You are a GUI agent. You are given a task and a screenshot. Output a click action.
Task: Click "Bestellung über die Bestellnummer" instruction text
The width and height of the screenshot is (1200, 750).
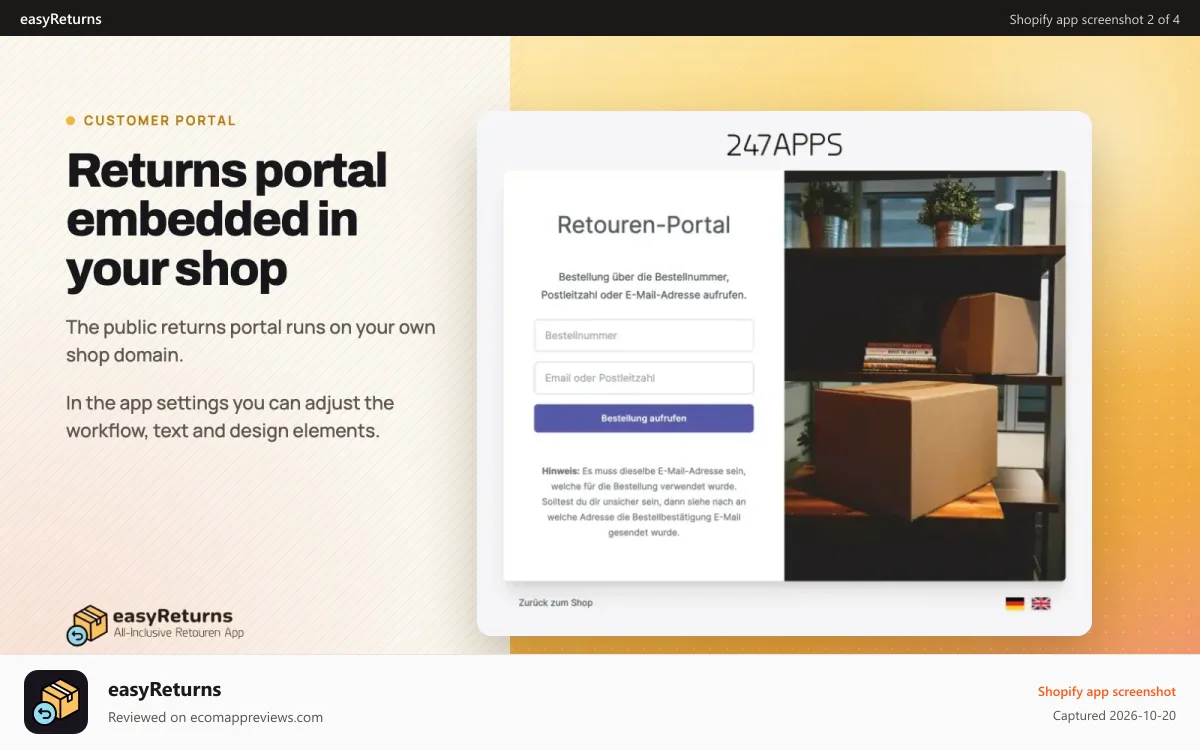pyautogui.click(x=644, y=285)
